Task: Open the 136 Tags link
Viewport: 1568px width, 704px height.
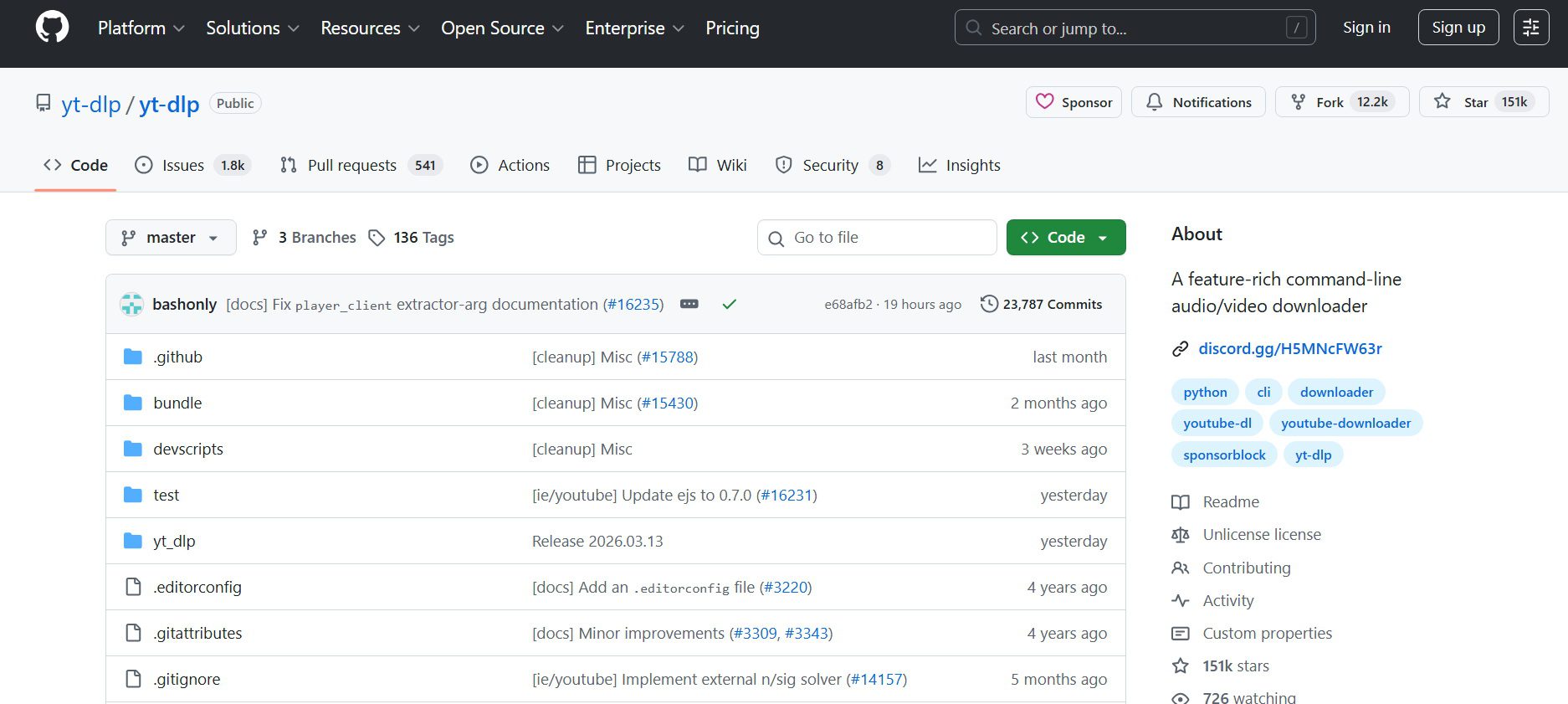Action: point(412,238)
